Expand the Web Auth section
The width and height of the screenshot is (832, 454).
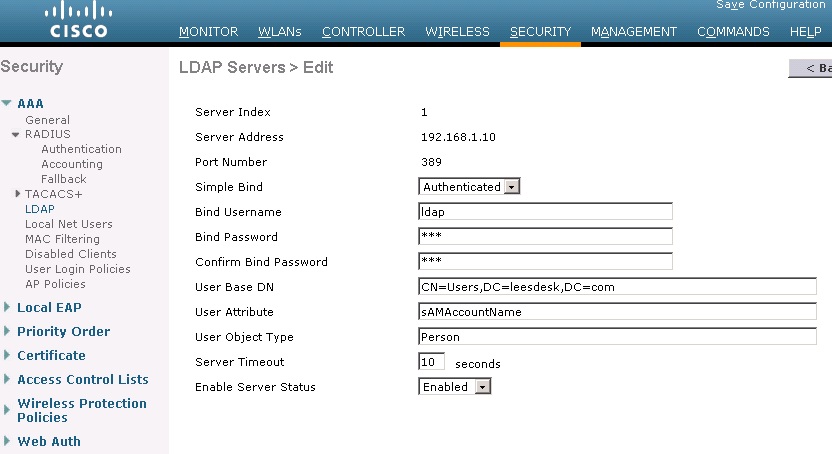tap(7, 442)
